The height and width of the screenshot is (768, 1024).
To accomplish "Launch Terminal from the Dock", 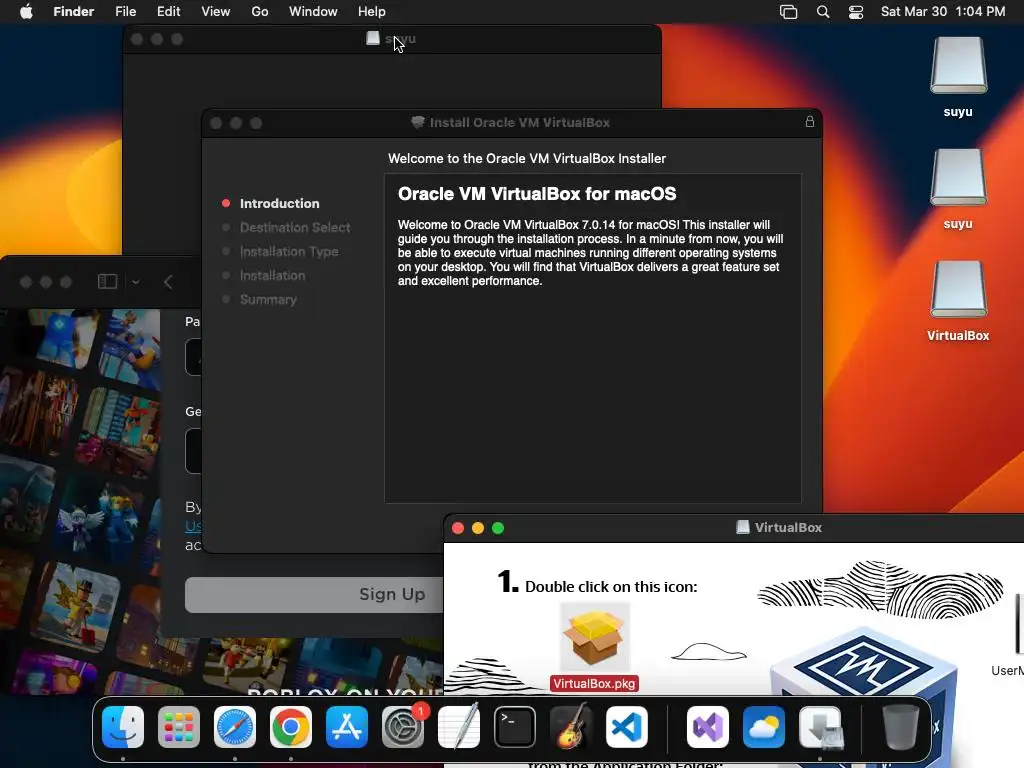I will (x=515, y=727).
